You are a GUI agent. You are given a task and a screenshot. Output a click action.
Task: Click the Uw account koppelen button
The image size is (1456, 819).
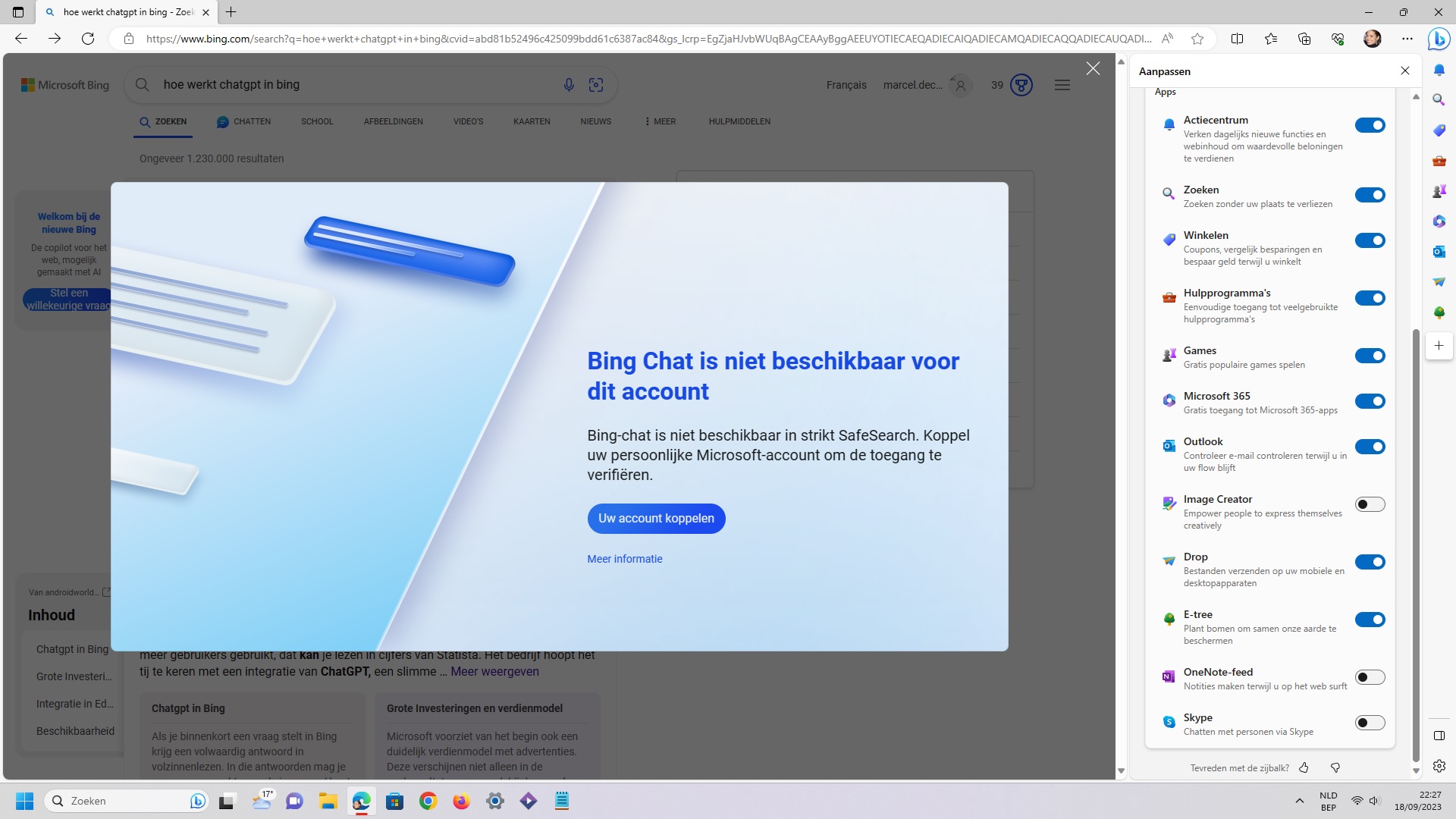click(656, 519)
